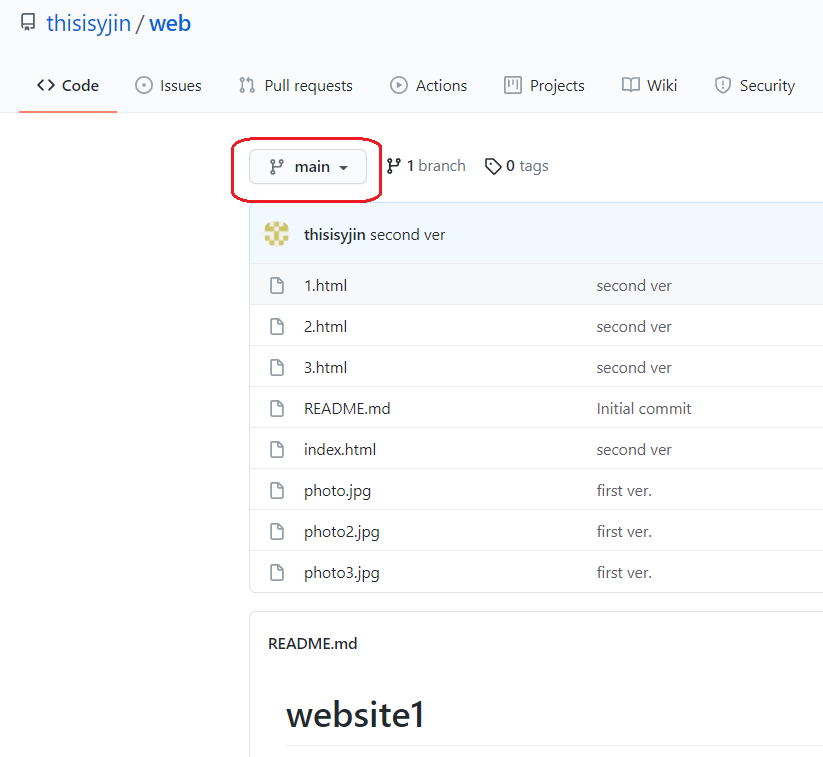Switch to the Code tab
823x757 pixels.
click(68, 85)
